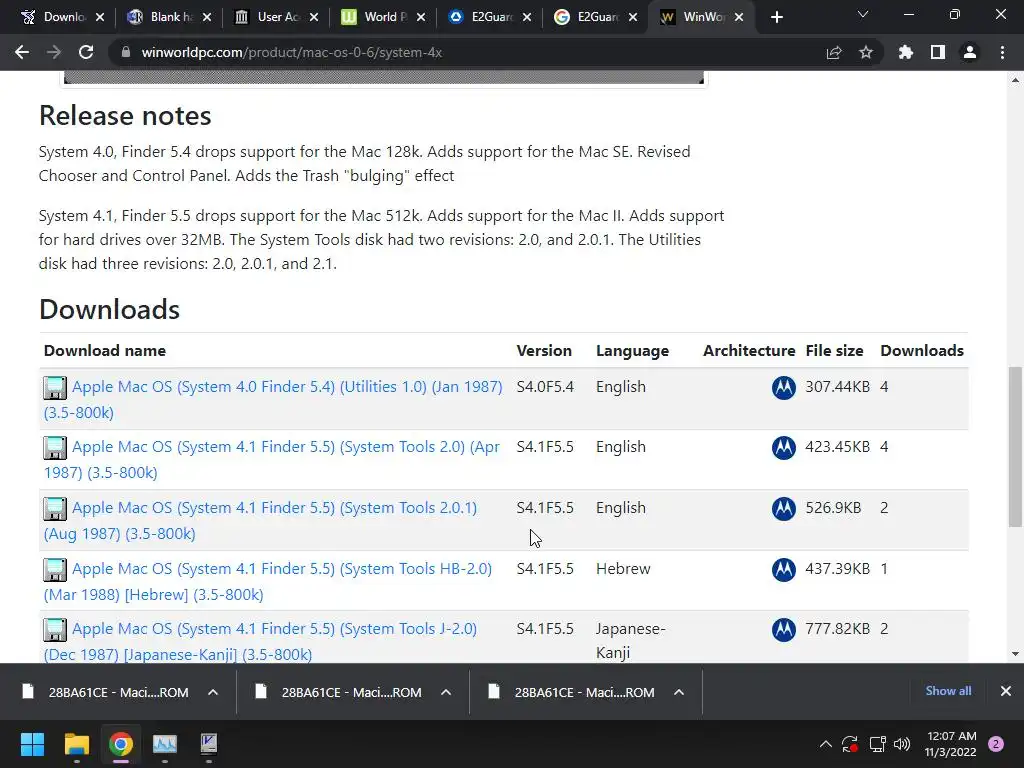Close the downloads bar
The height and width of the screenshot is (768, 1024).
pyautogui.click(x=1006, y=691)
